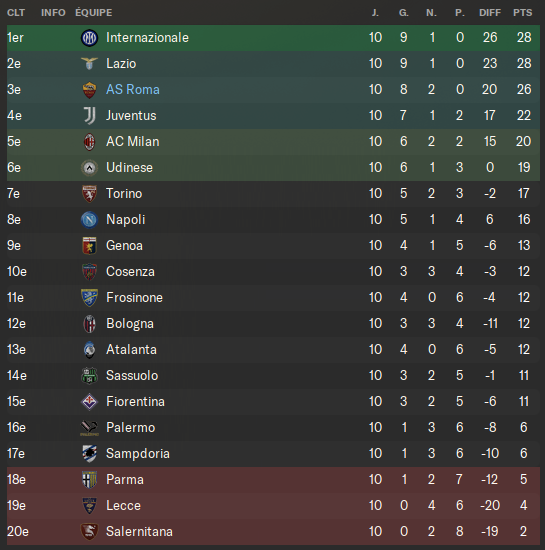Click the Lecce team name
Viewport: 545px width, 550px height.
click(123, 505)
